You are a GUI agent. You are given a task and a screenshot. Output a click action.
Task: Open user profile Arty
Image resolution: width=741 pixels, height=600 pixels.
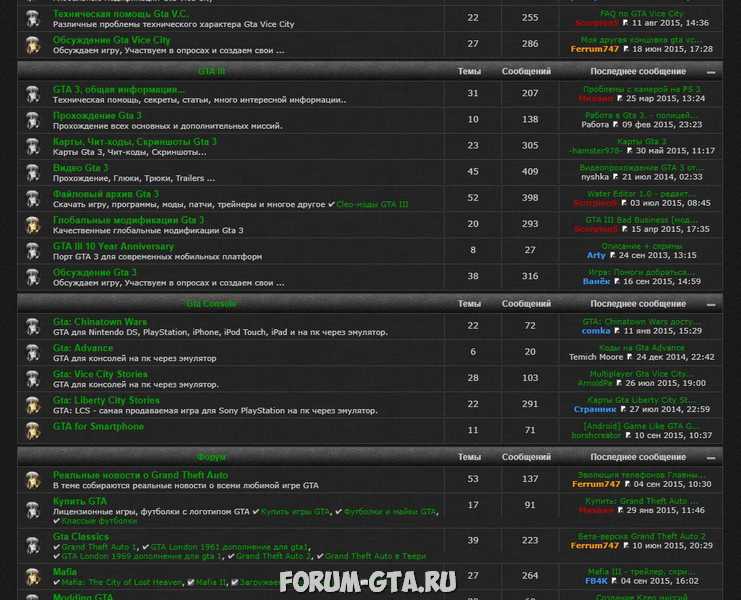[x=596, y=255]
